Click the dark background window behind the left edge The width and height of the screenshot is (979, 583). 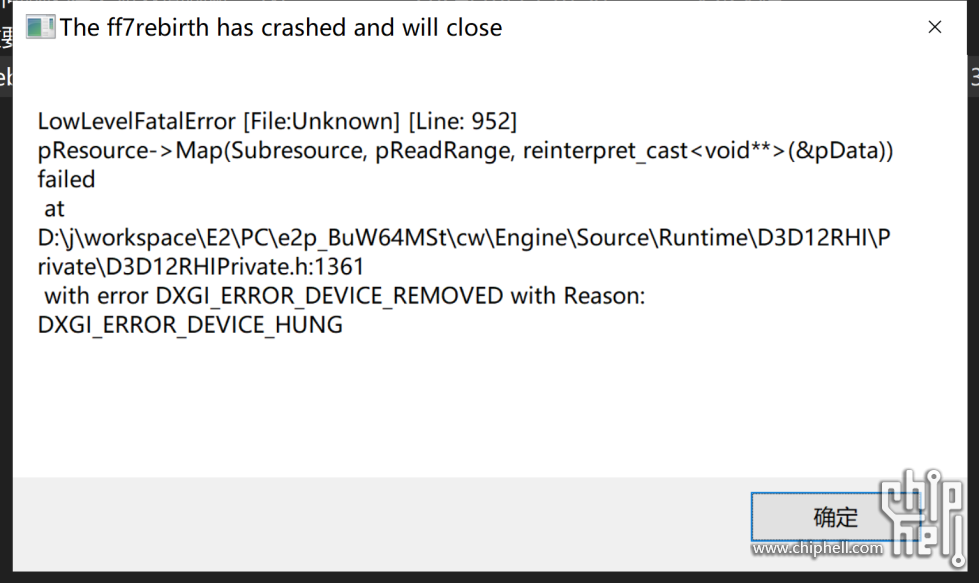click(x=6, y=312)
